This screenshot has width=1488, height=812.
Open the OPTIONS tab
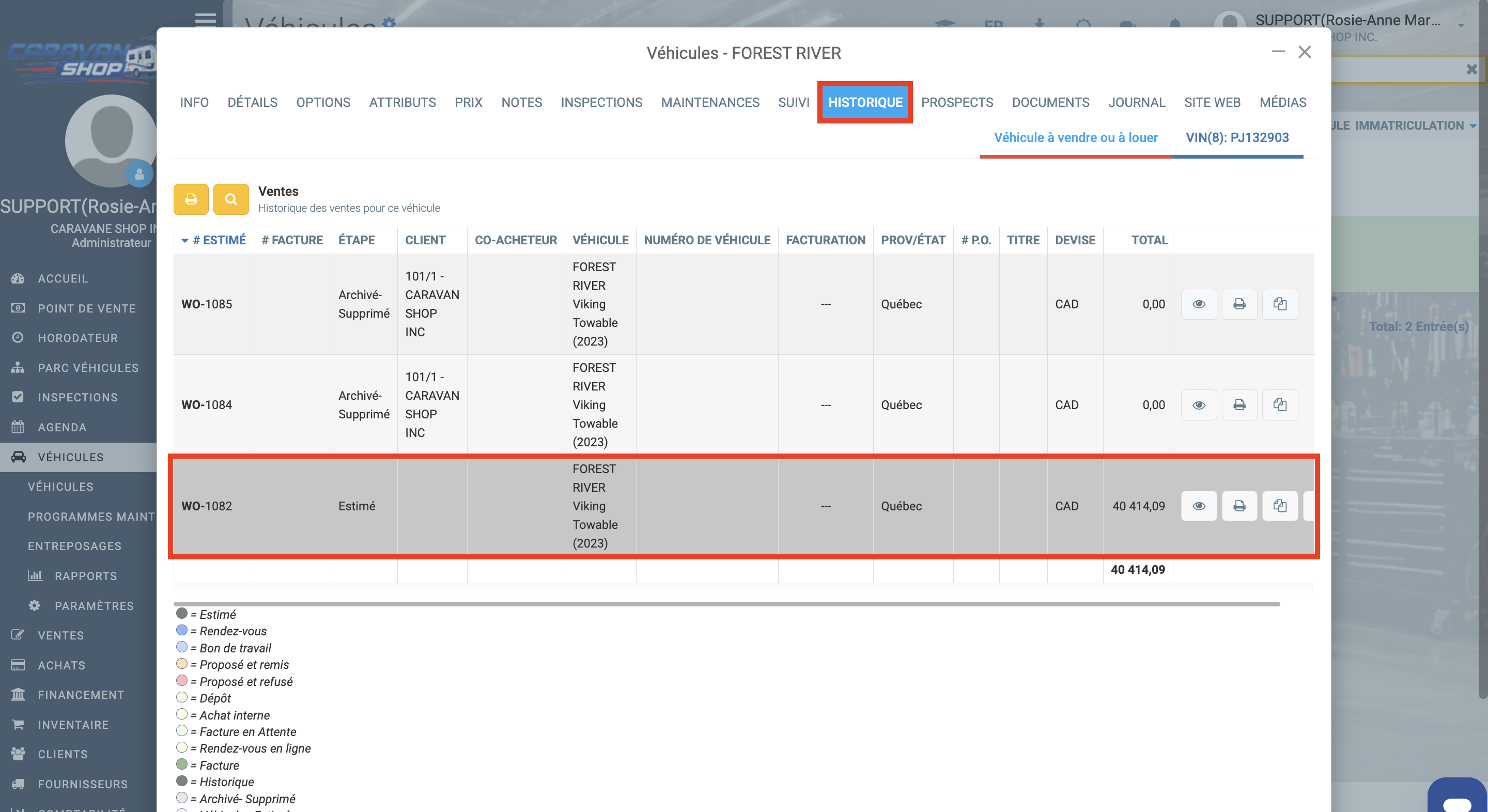[323, 102]
